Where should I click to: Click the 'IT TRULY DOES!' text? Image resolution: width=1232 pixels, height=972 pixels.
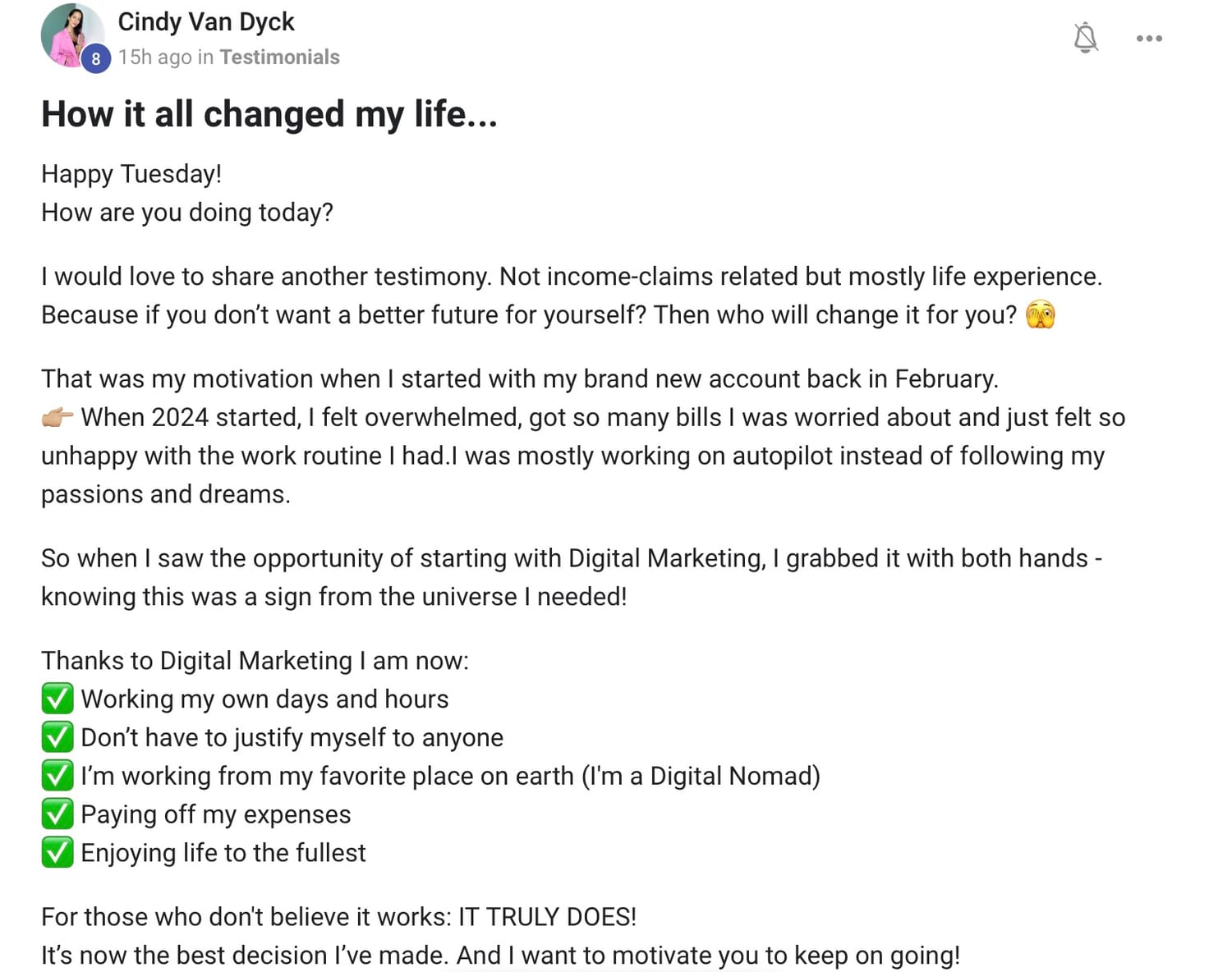coord(547,917)
